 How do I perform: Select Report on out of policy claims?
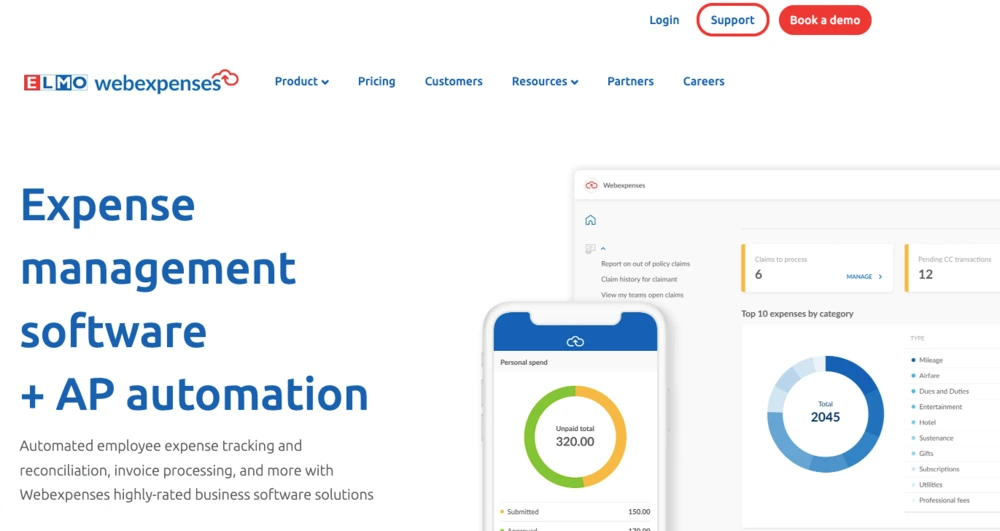[645, 264]
